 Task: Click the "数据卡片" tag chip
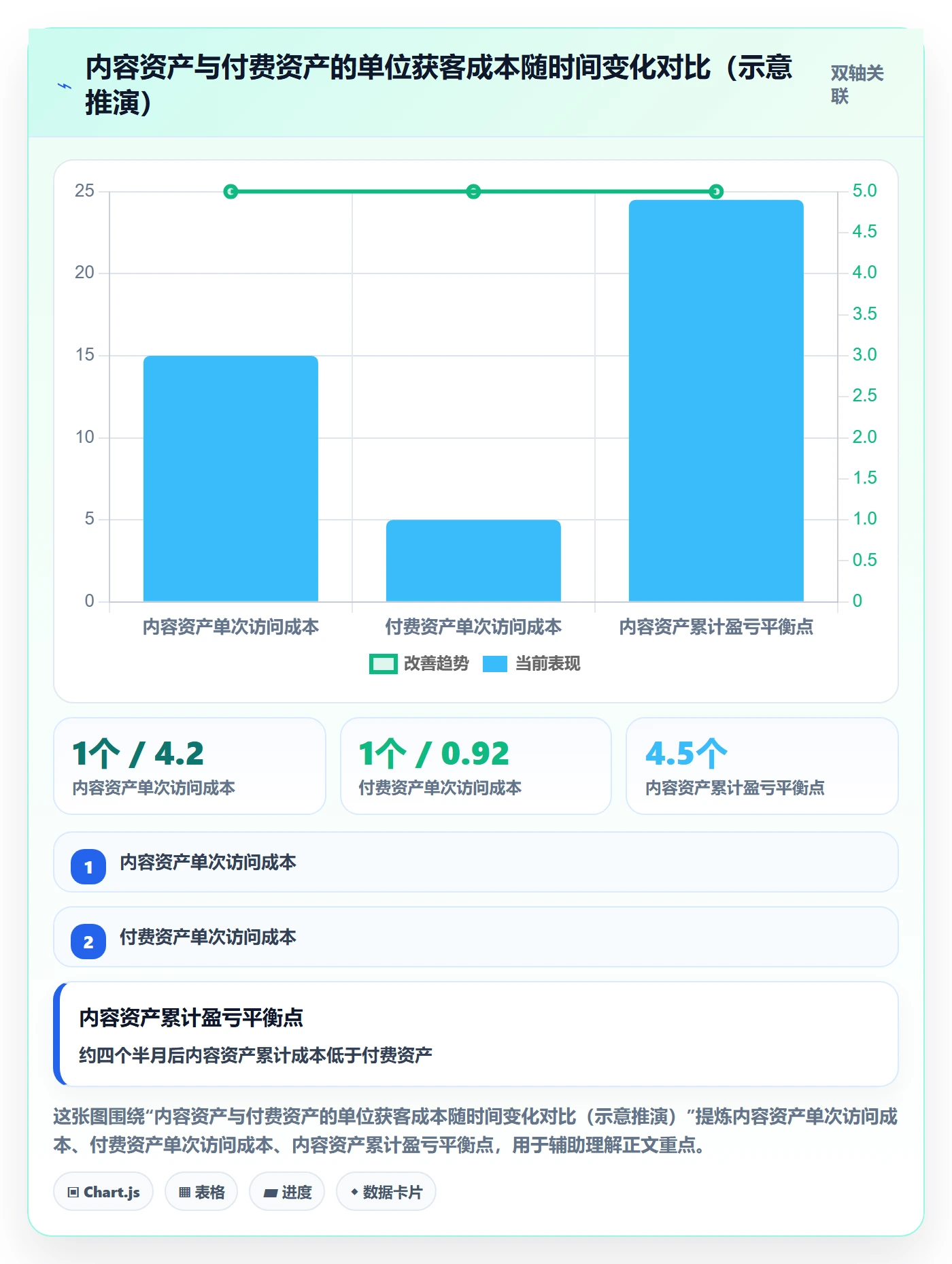pos(386,1192)
